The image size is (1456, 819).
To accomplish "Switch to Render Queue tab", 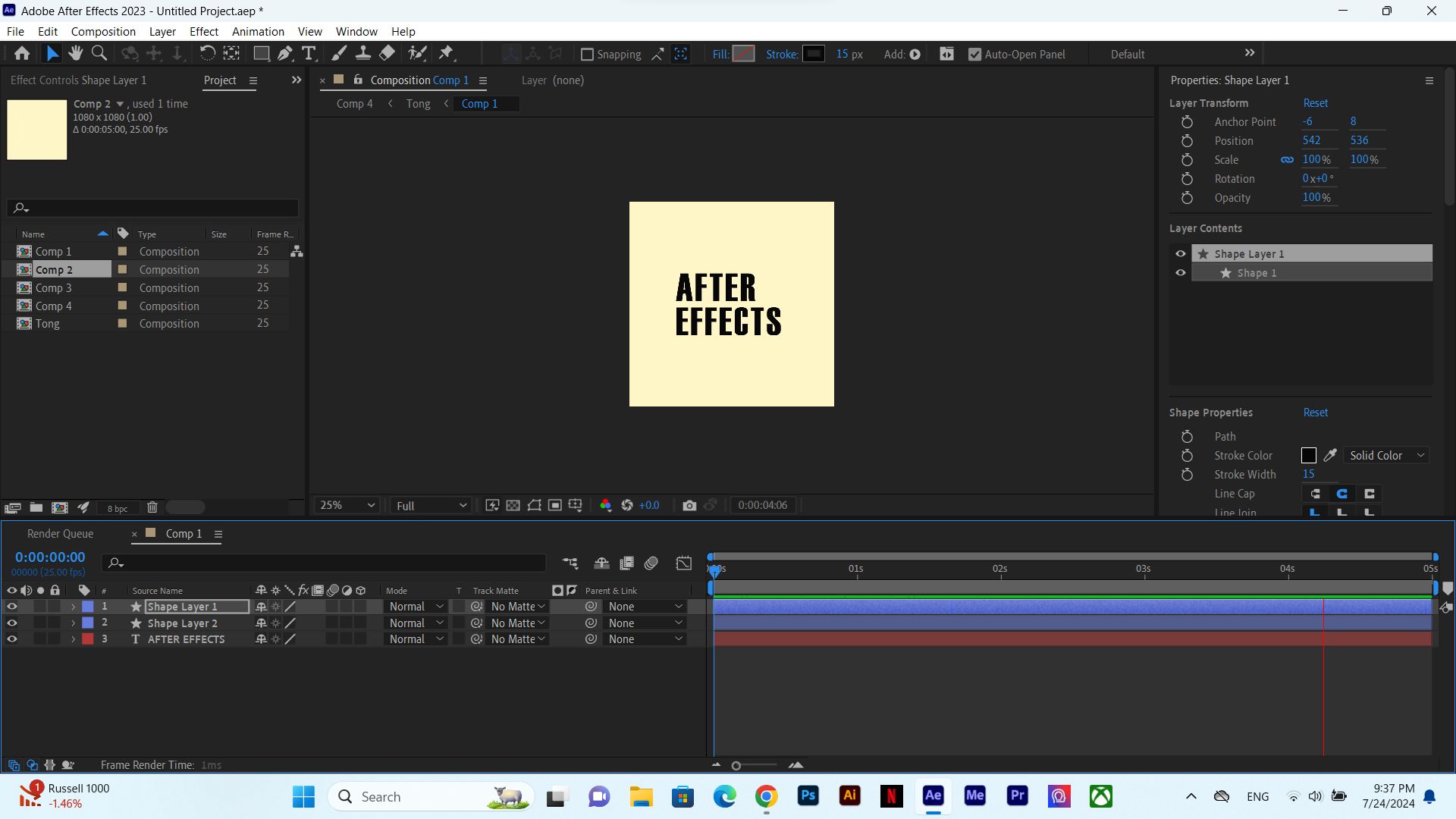I will click(60, 534).
